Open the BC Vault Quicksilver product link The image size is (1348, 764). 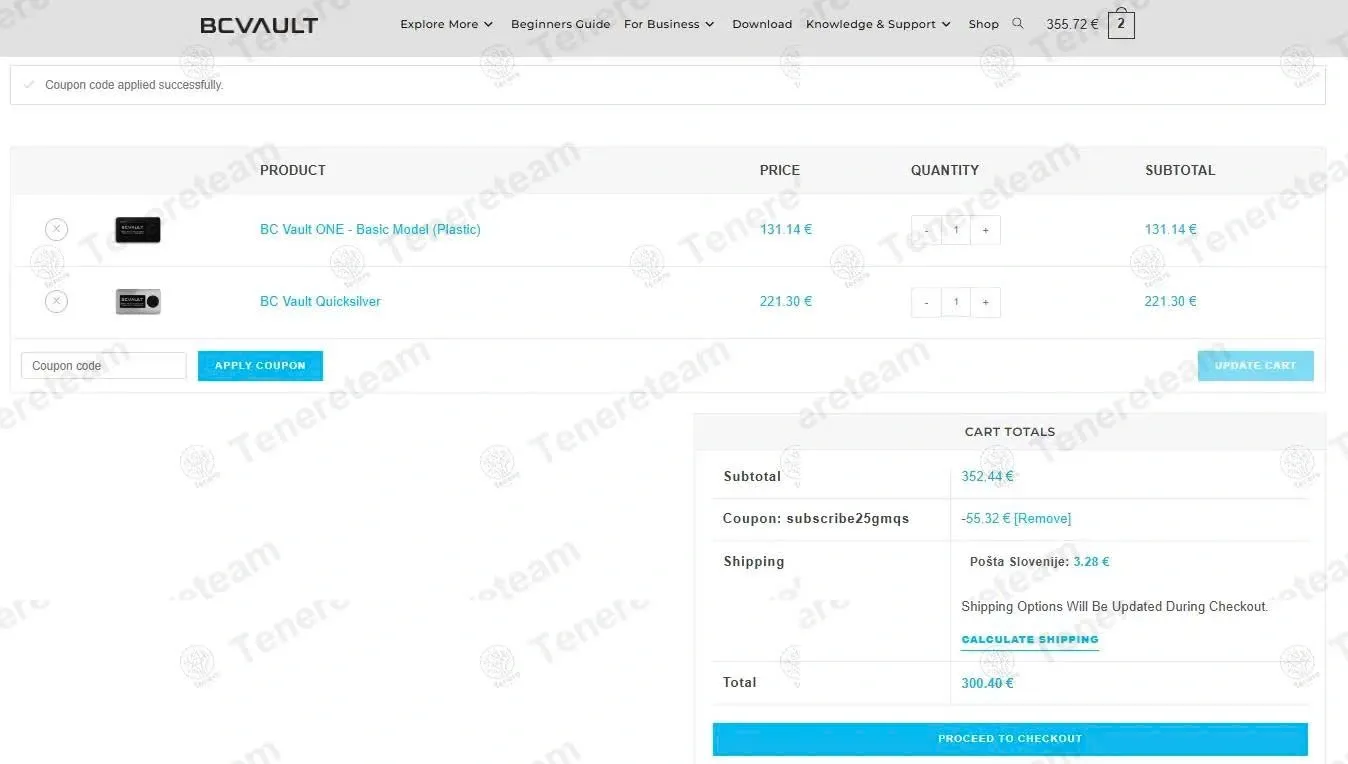[x=320, y=301]
